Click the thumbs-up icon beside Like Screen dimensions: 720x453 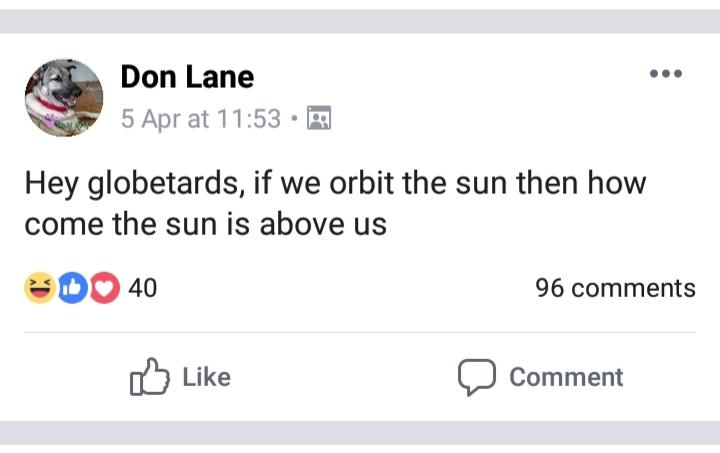[150, 377]
